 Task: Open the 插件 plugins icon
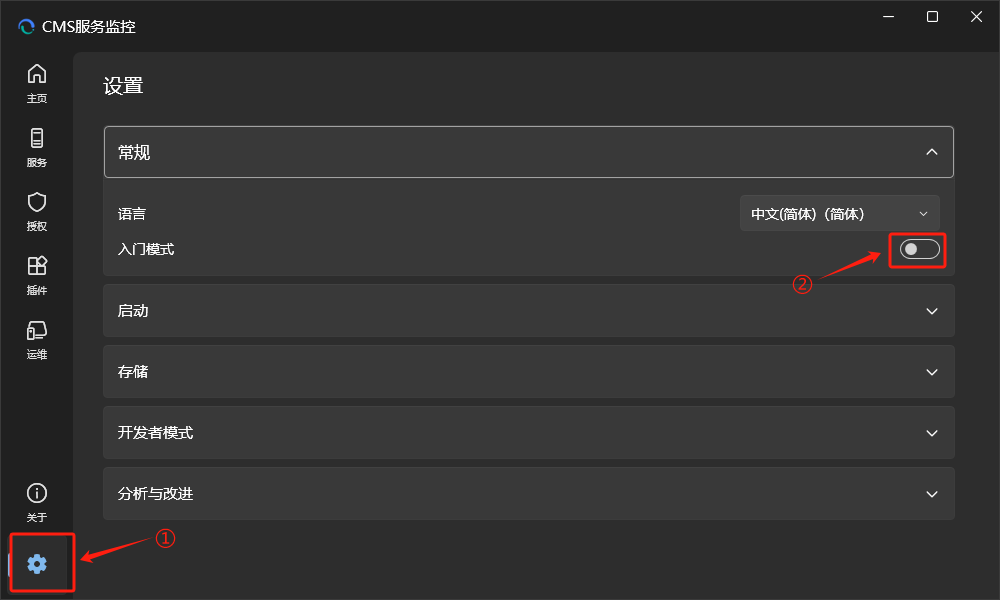click(37, 266)
